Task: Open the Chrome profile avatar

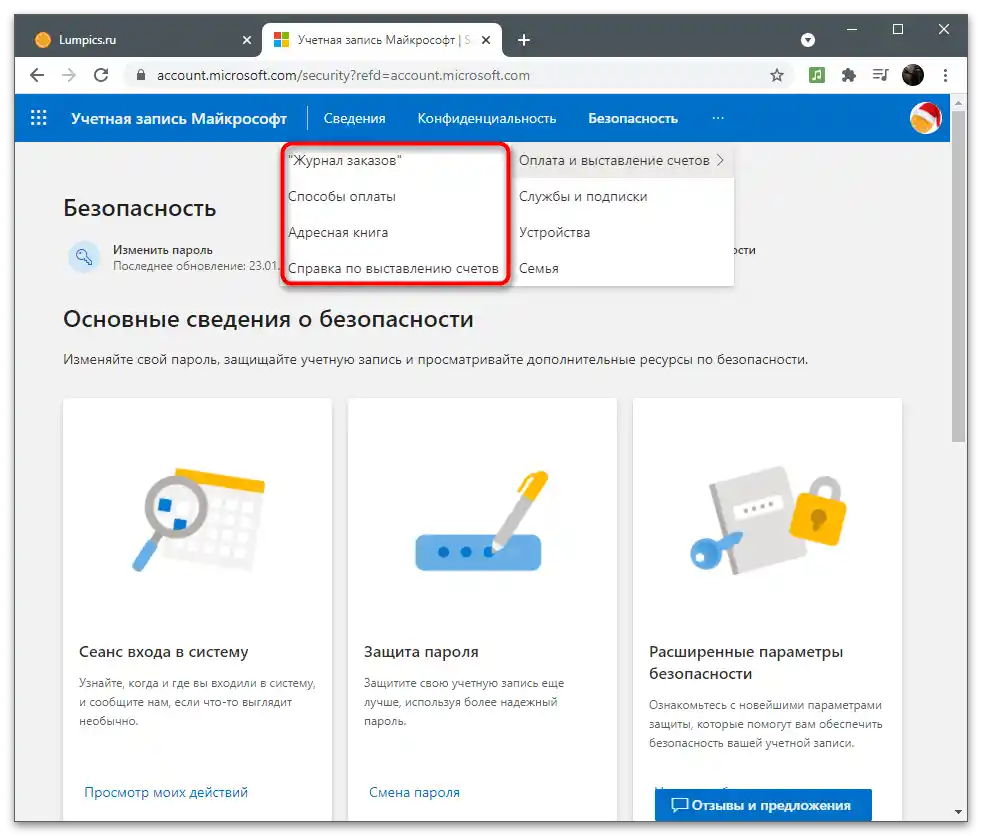Action: [912, 75]
